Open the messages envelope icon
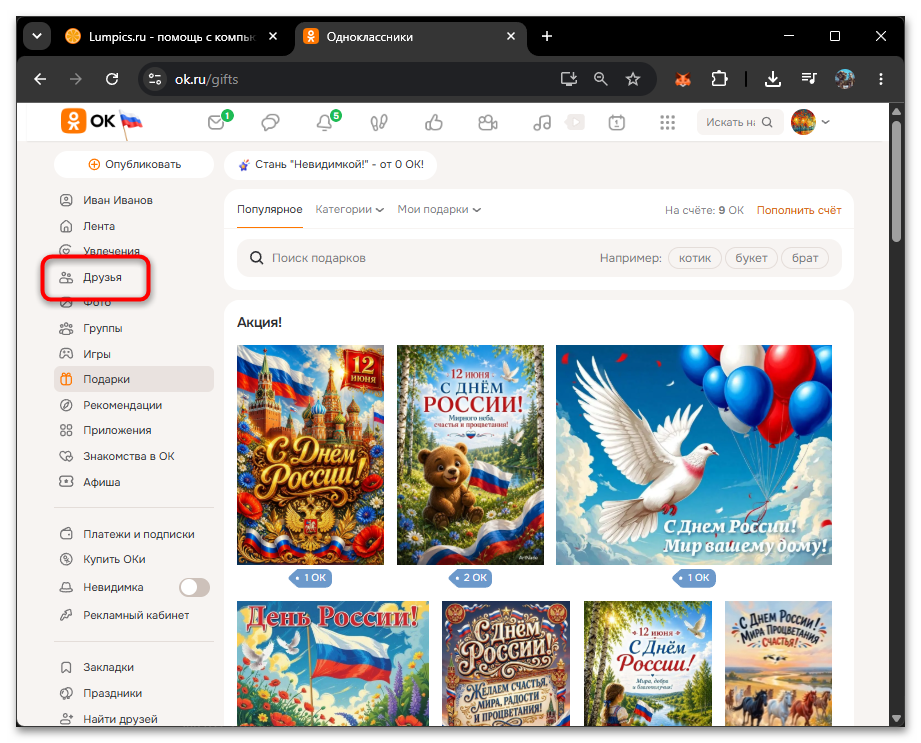The height and width of the screenshot is (743, 921). tap(217, 122)
